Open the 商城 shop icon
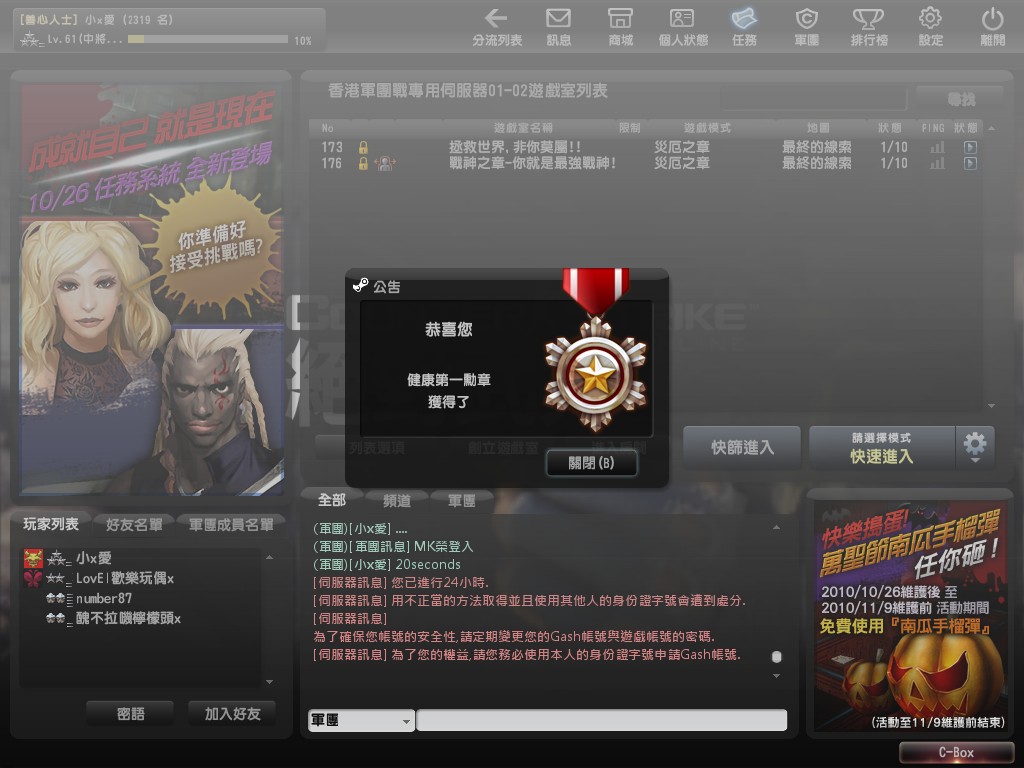 point(620,27)
